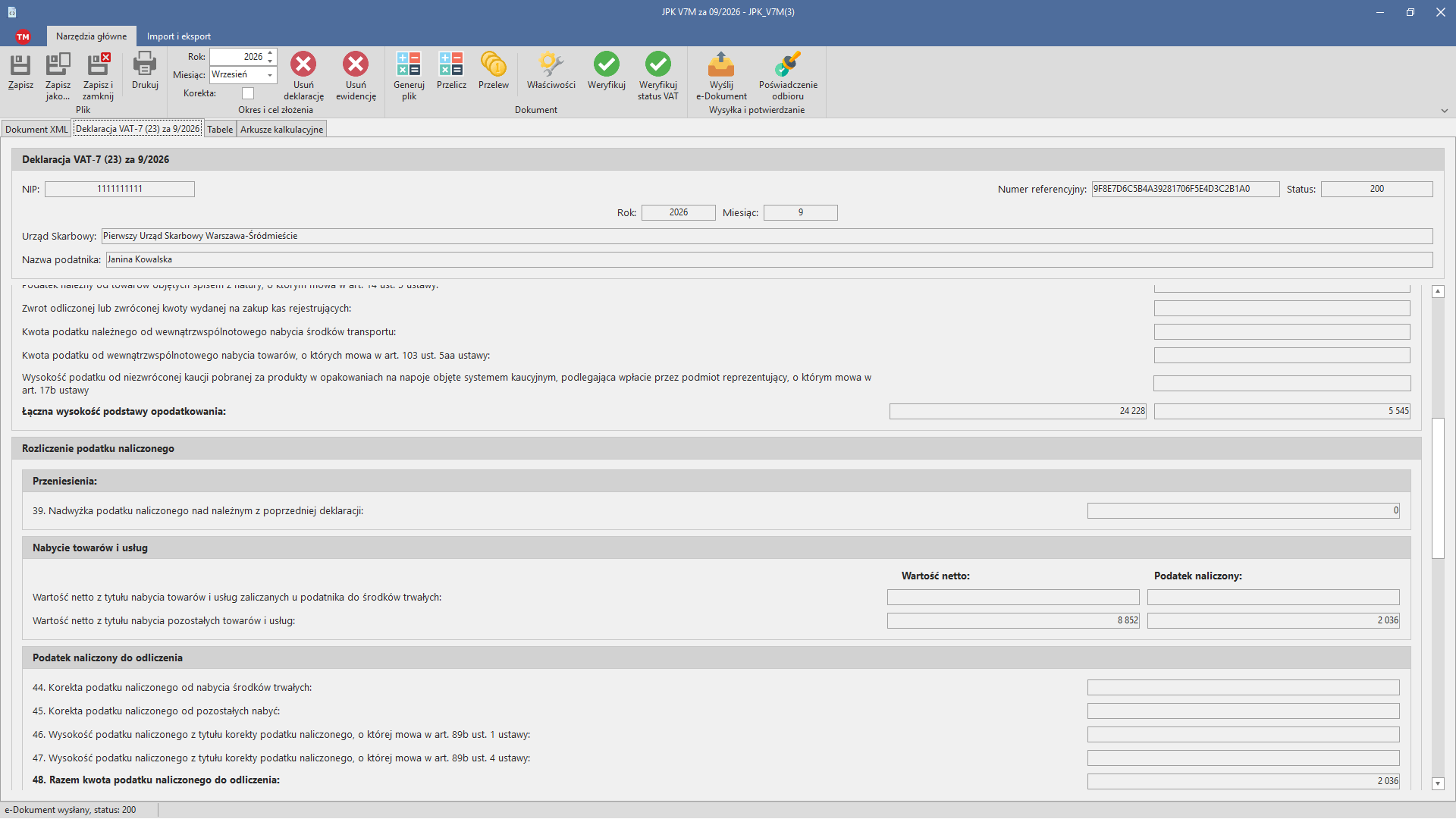Viewport: 1456px width, 819px height.
Task: Open the red TM application menu
Action: (x=23, y=36)
